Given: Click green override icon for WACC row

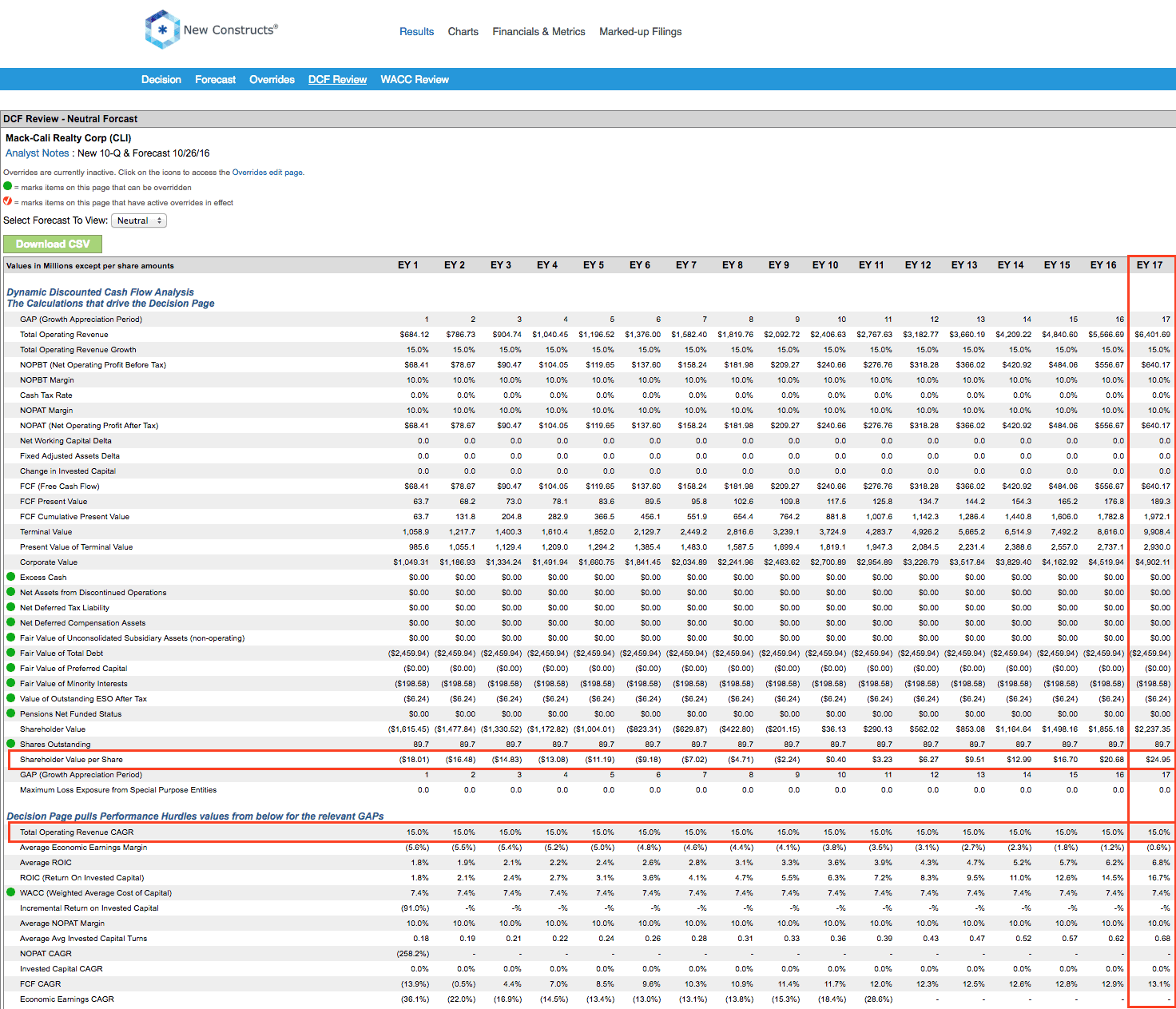Looking at the screenshot, I should (11, 892).
